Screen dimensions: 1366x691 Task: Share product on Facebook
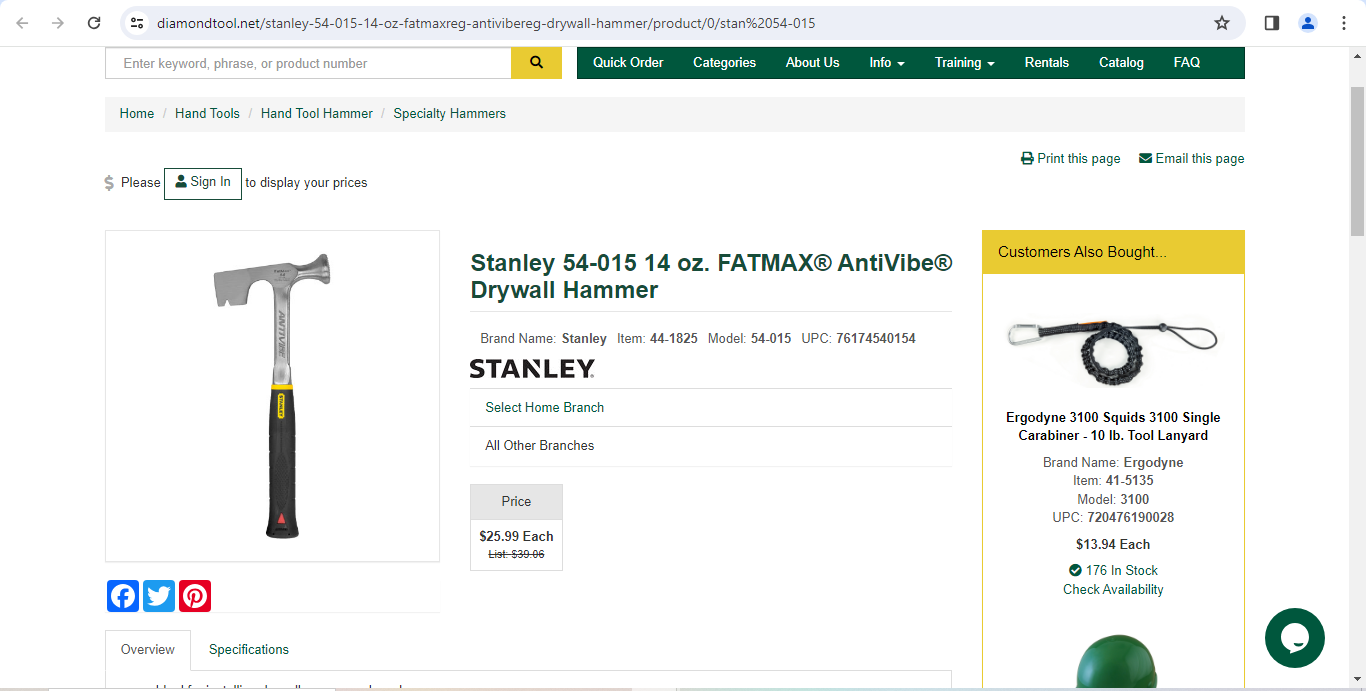(123, 596)
